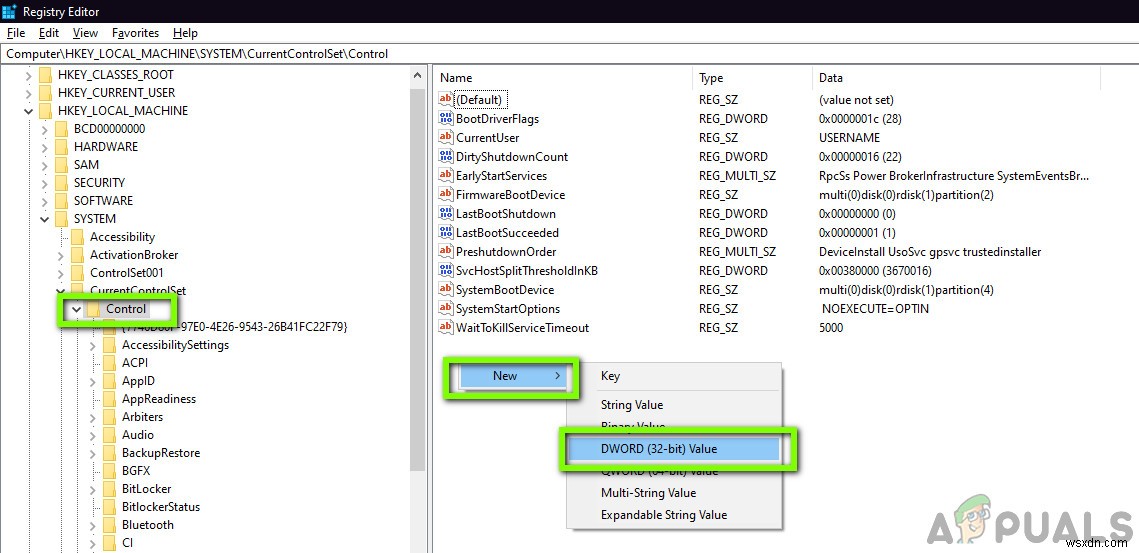Select the Arbiters key
Screen dimensions: 1139x553
pos(142,416)
